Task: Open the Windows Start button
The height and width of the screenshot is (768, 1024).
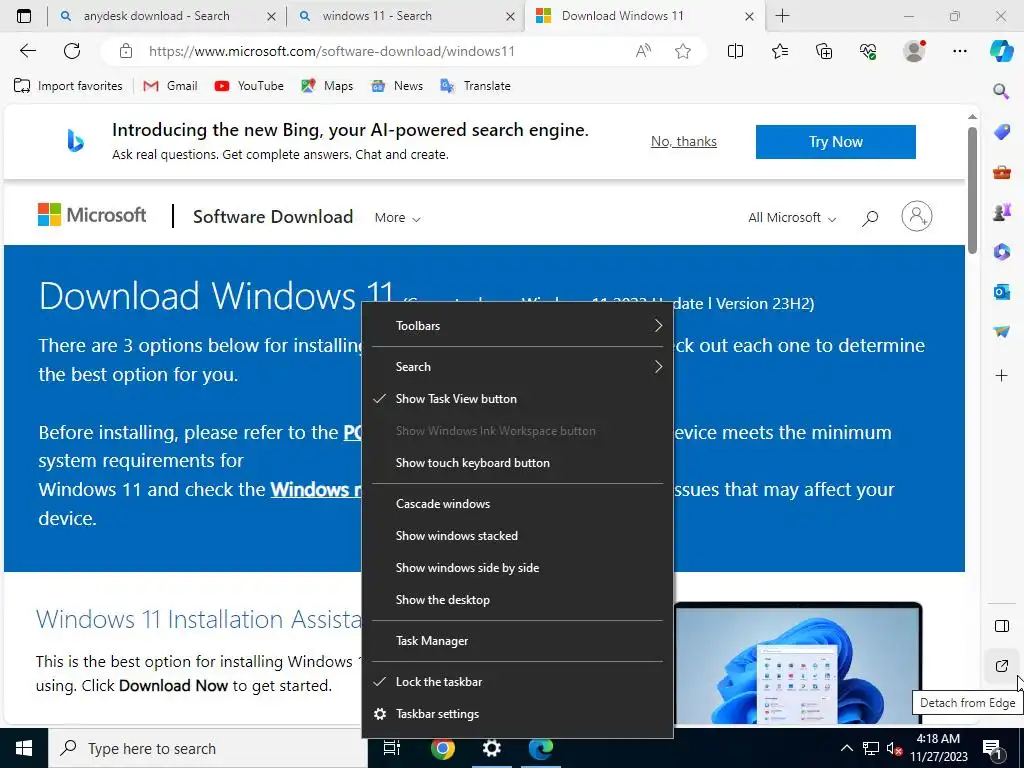Action: [24, 748]
